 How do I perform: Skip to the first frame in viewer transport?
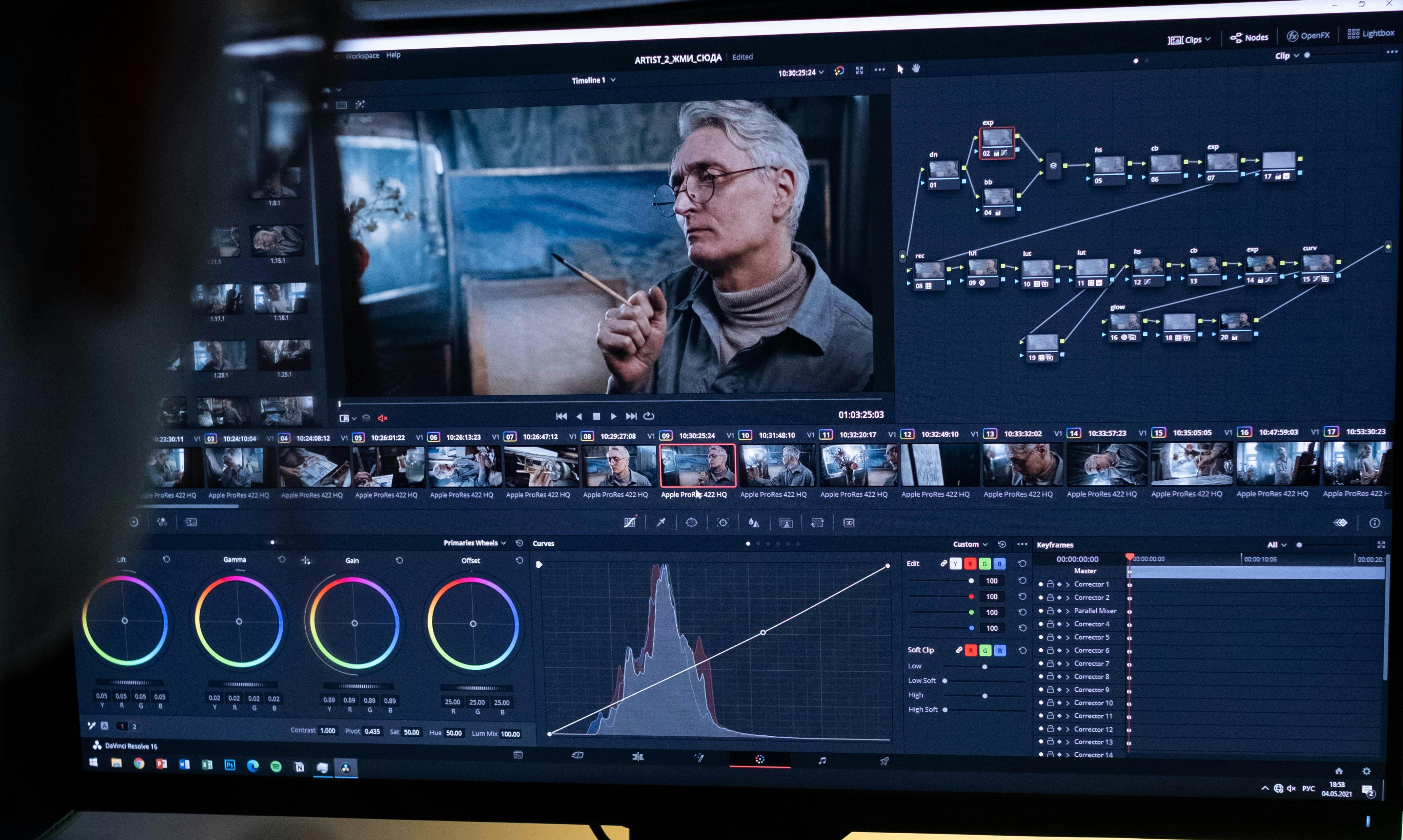pyautogui.click(x=561, y=416)
